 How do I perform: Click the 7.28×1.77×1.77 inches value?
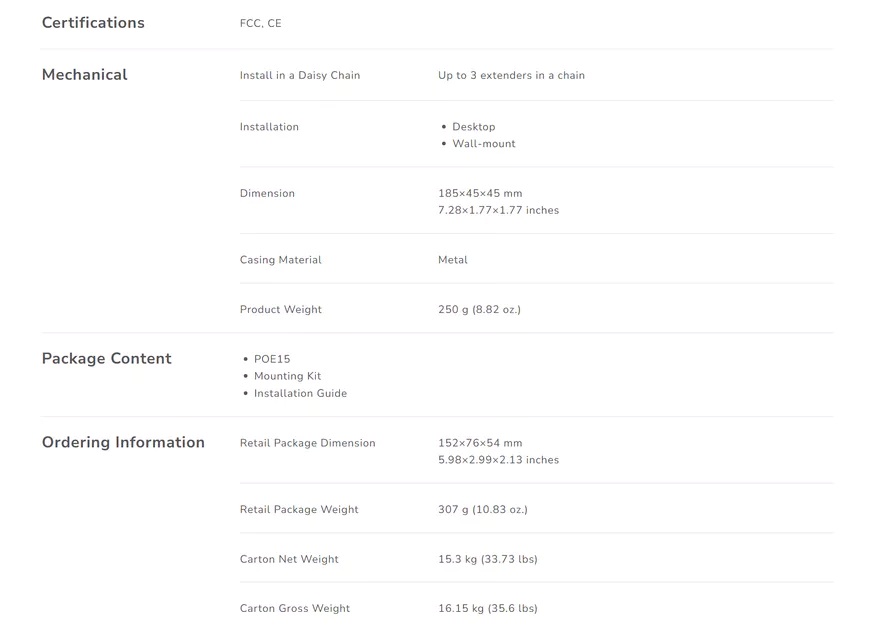[498, 210]
